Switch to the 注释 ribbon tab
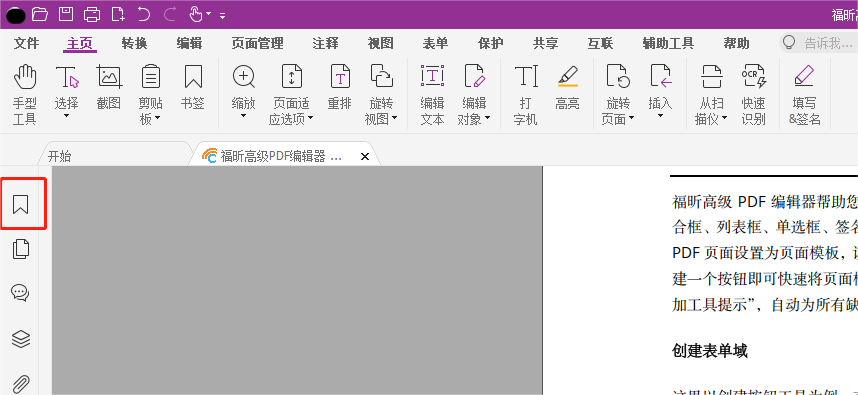Viewport: 858px width, 395px height. 326,43
